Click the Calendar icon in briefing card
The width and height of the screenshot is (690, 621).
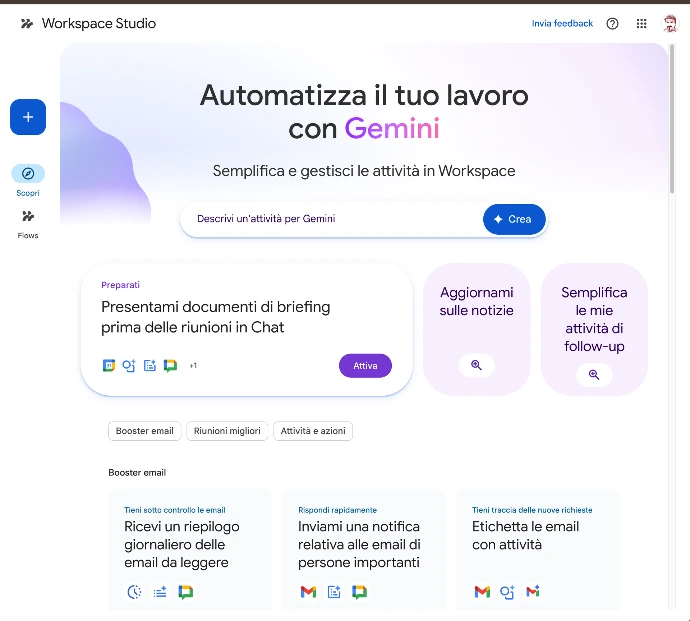109,365
